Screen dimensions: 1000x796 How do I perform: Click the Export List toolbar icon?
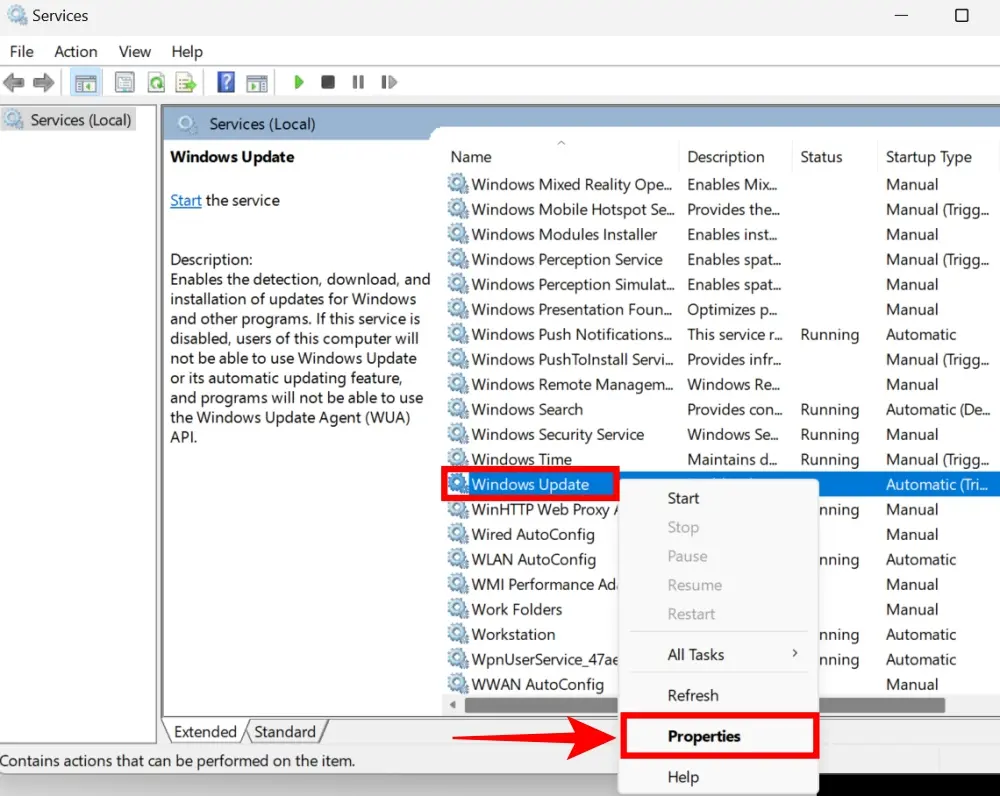click(186, 82)
